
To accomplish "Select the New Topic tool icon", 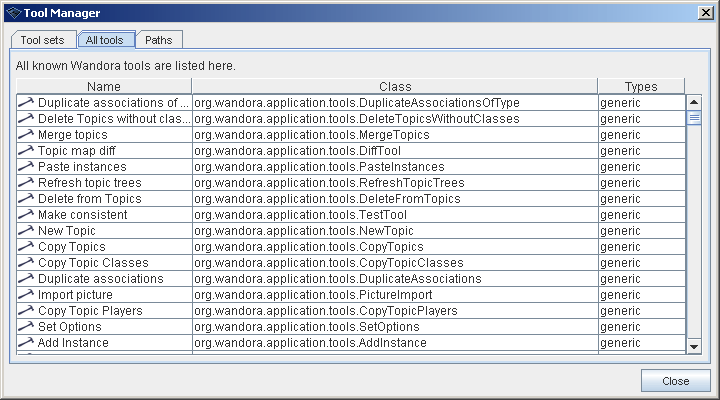I will 26,231.
